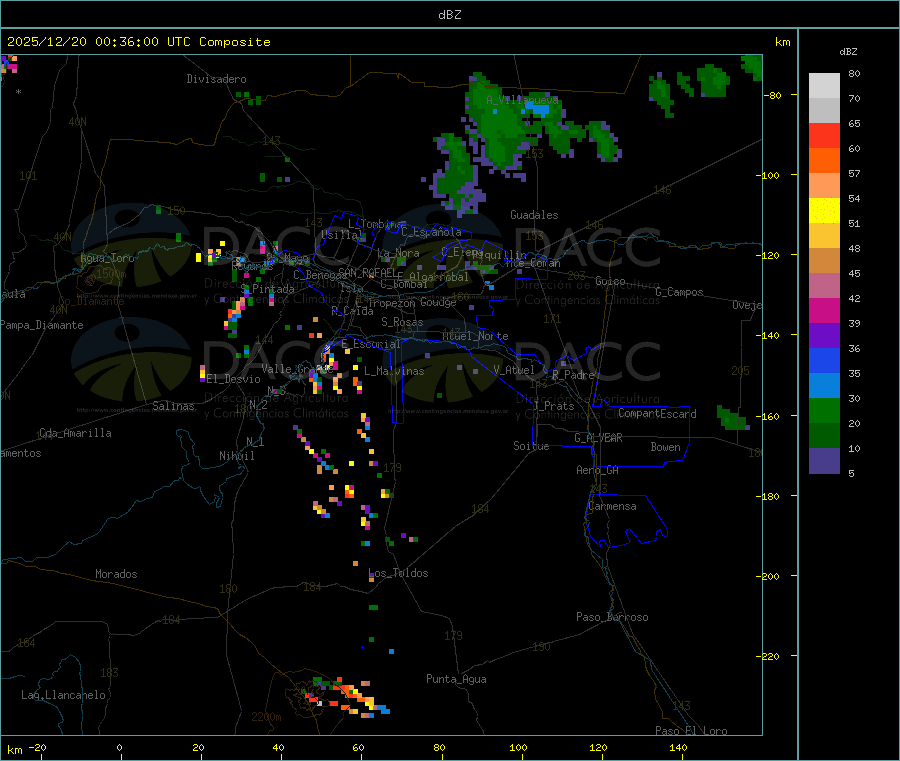Click the yellow 51-54 dBZ legend swatch

(x=824, y=211)
